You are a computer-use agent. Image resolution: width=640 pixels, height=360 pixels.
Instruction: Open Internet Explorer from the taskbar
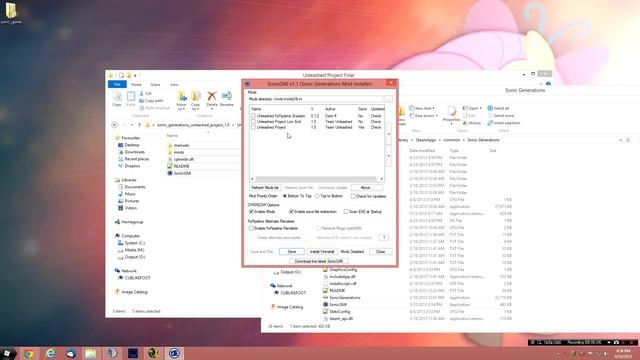50,353
